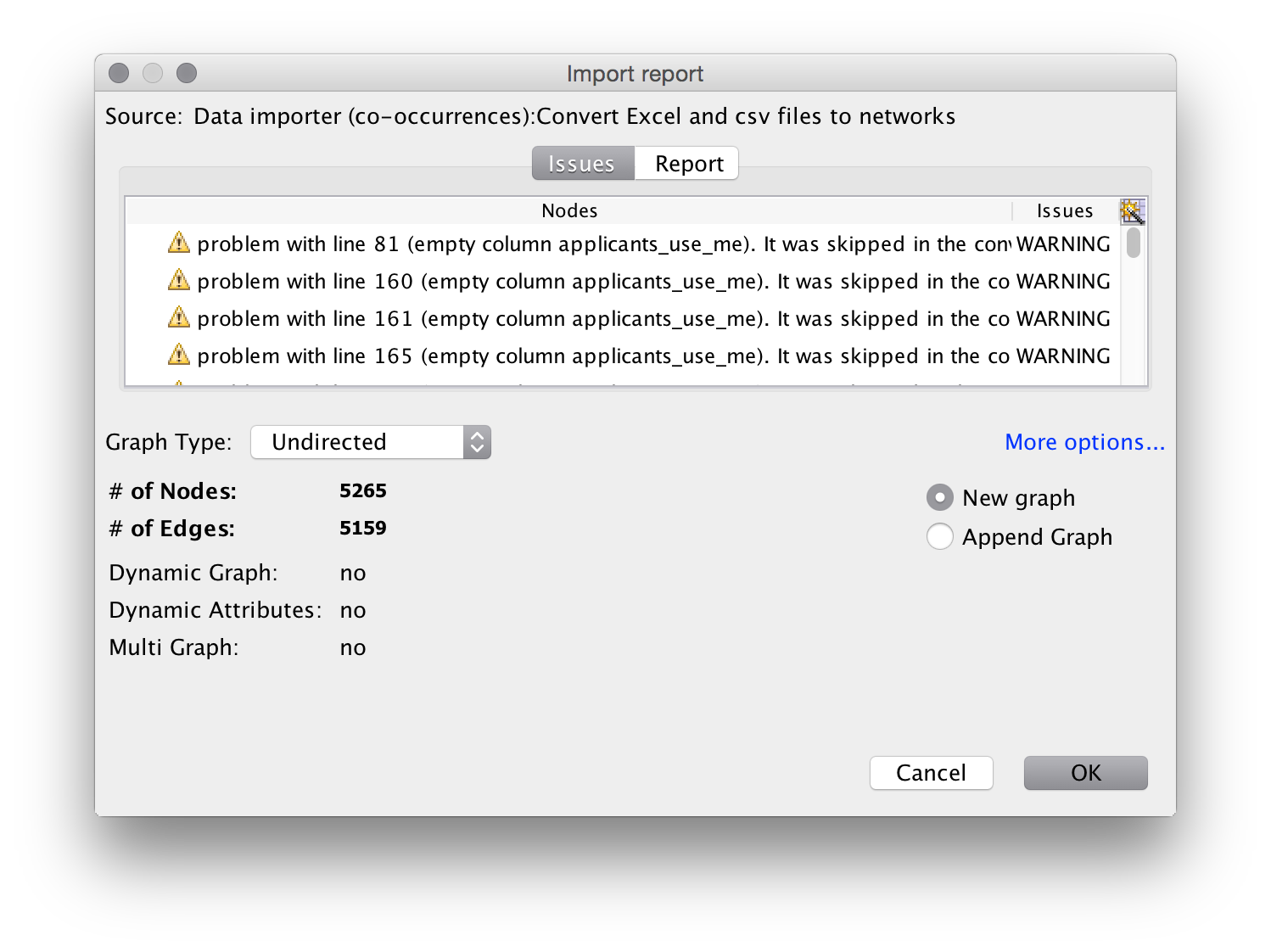This screenshot has height=952, width=1271.
Task: Click the WARNING cell for line 81
Action: pos(1063,244)
